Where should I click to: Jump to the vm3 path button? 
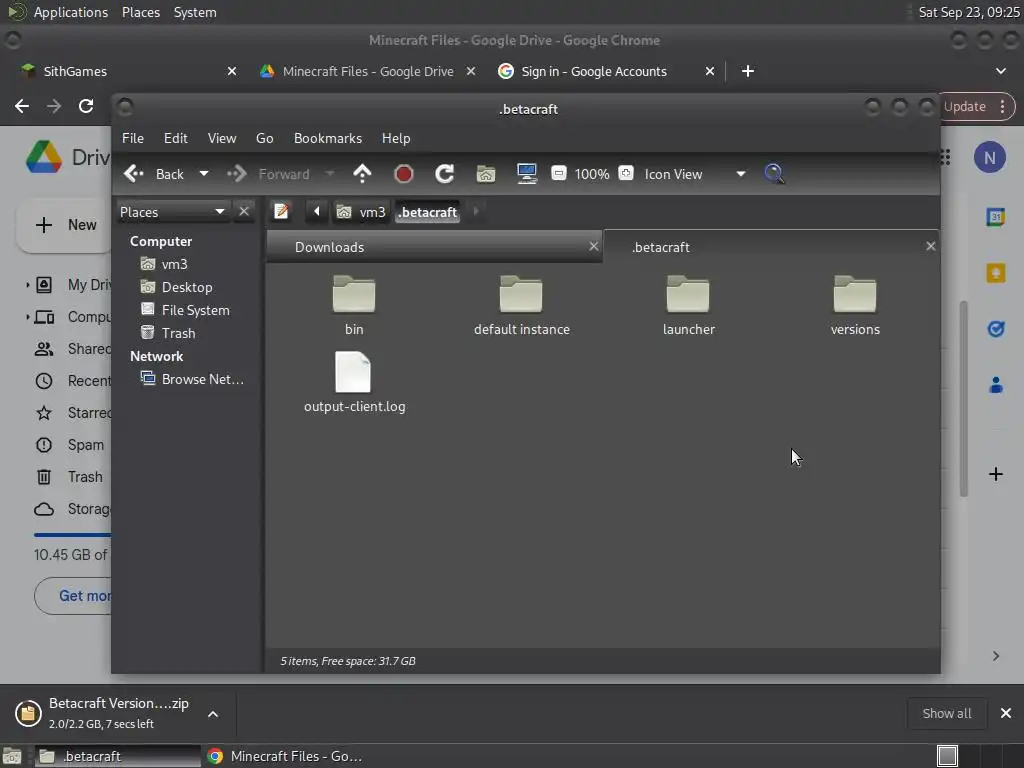pos(361,212)
